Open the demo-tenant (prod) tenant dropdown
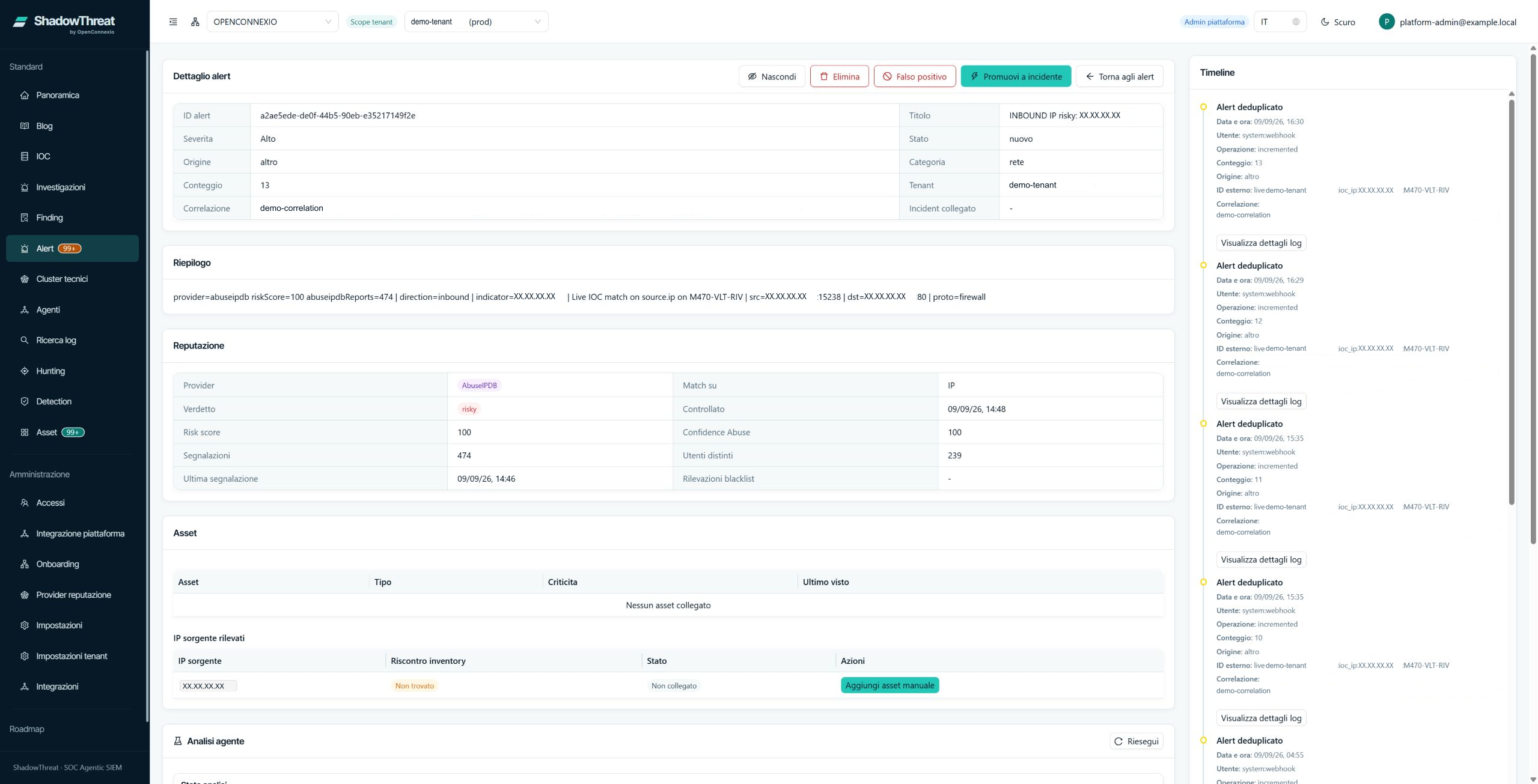 coord(476,22)
